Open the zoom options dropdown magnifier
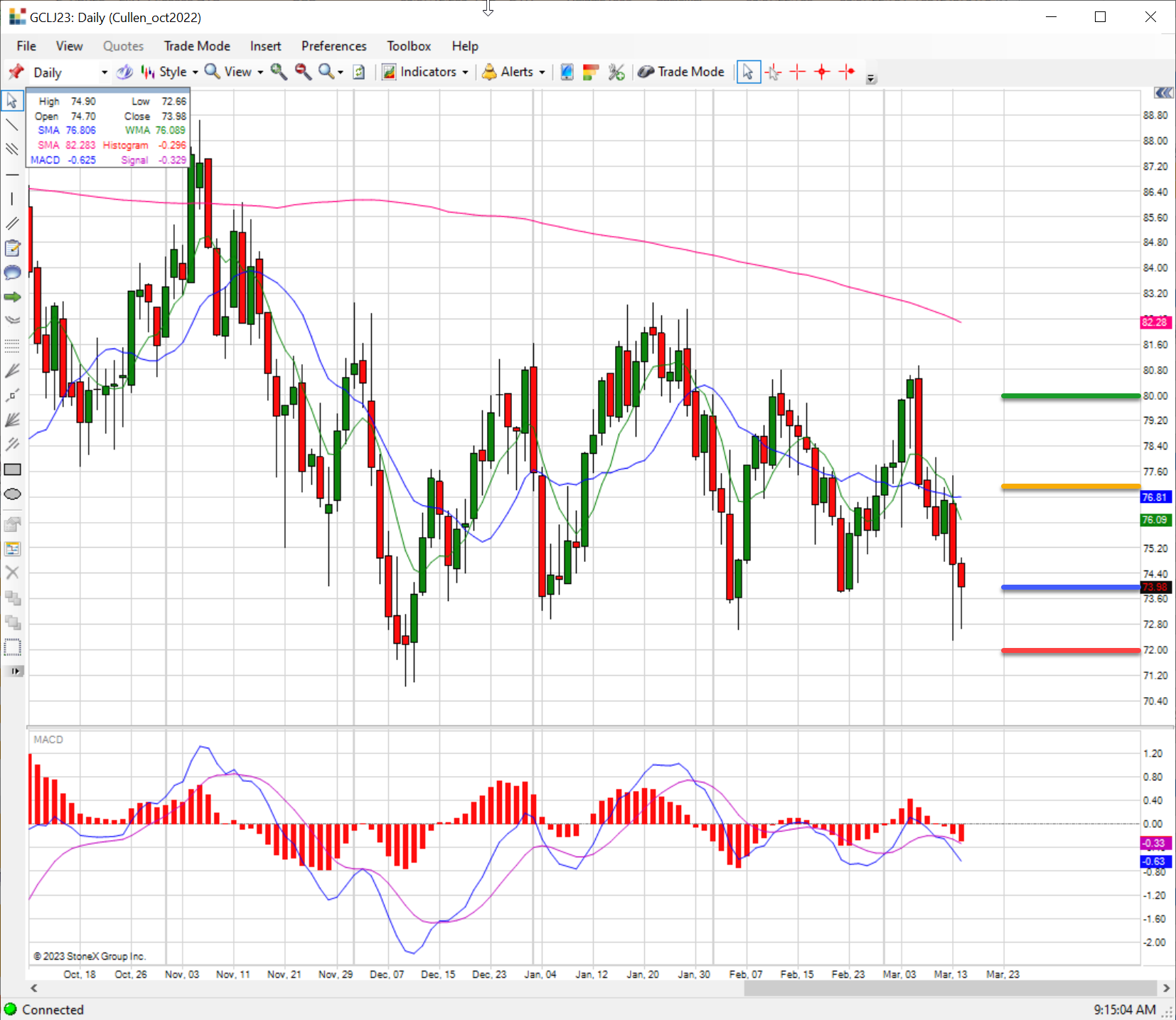The image size is (1176, 1020). pos(331,72)
